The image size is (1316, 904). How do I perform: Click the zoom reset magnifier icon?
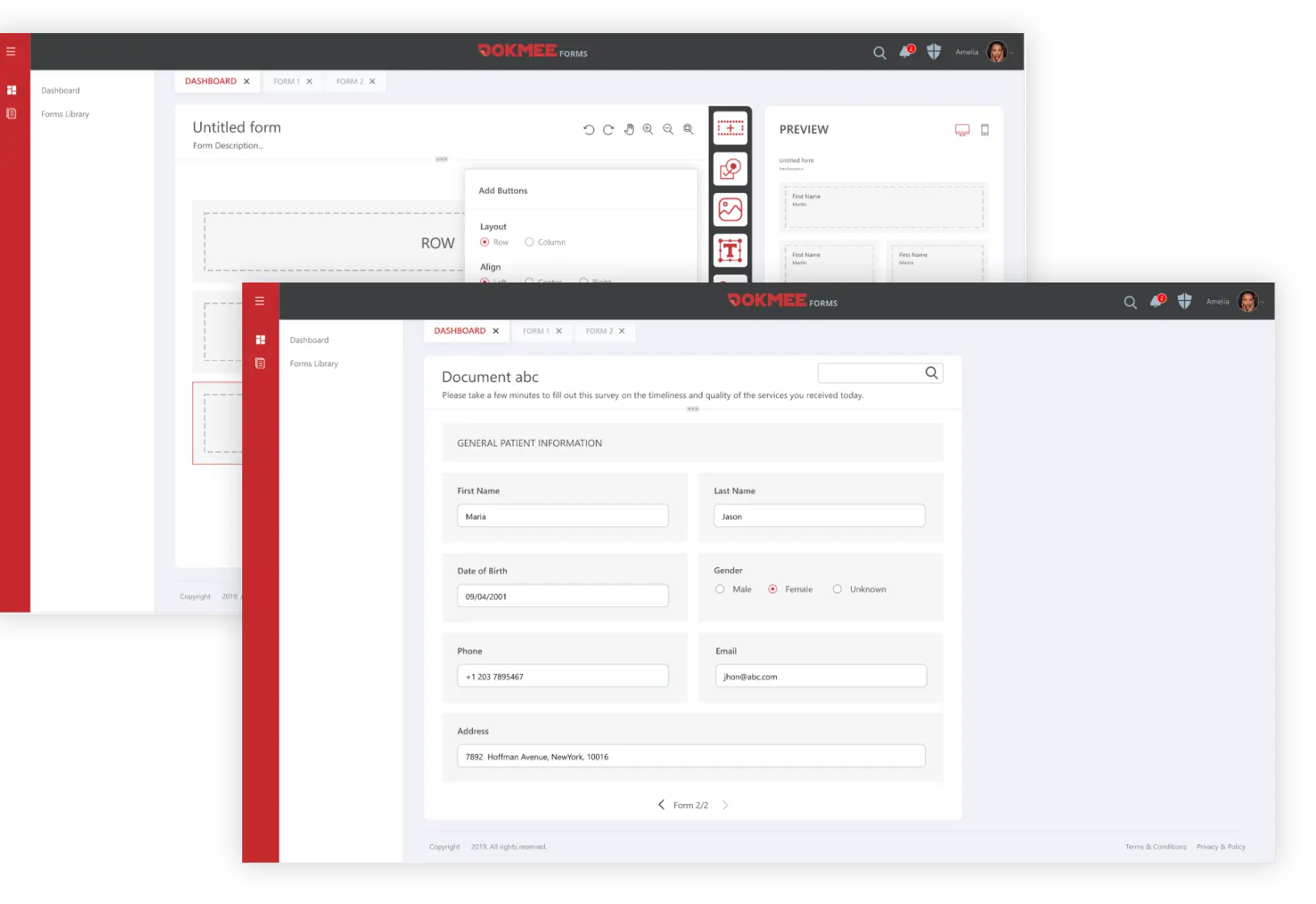689,129
